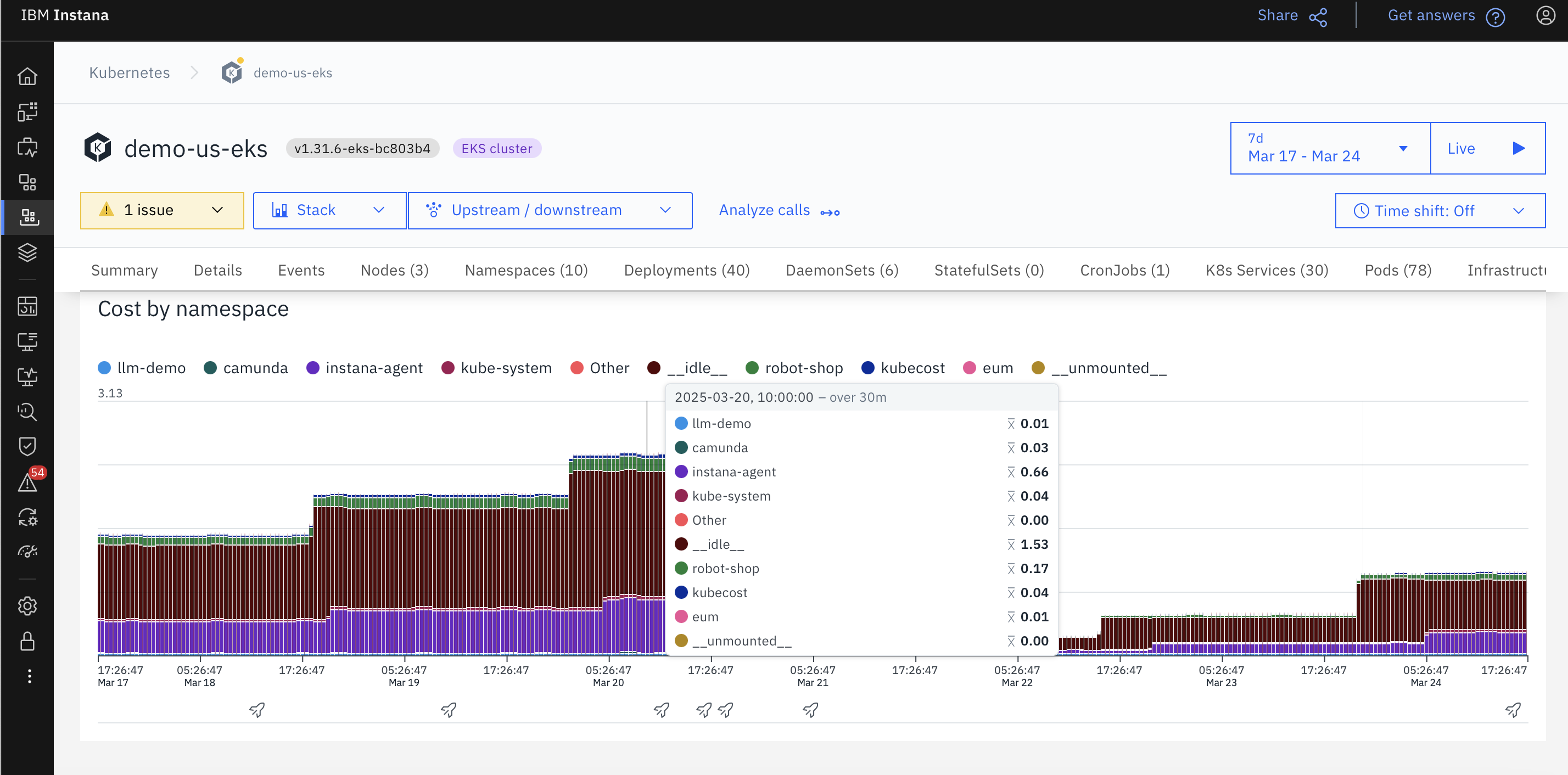Click the Platforms sidebar icon
Image resolution: width=1568 pixels, height=775 pixels.
(28, 182)
